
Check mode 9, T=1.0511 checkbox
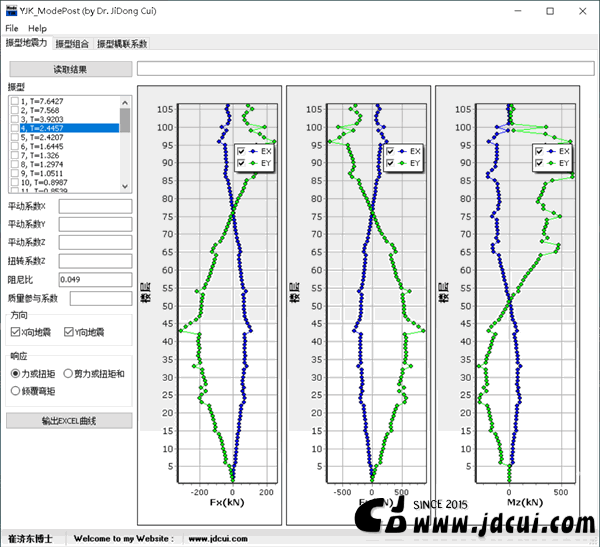[15, 173]
